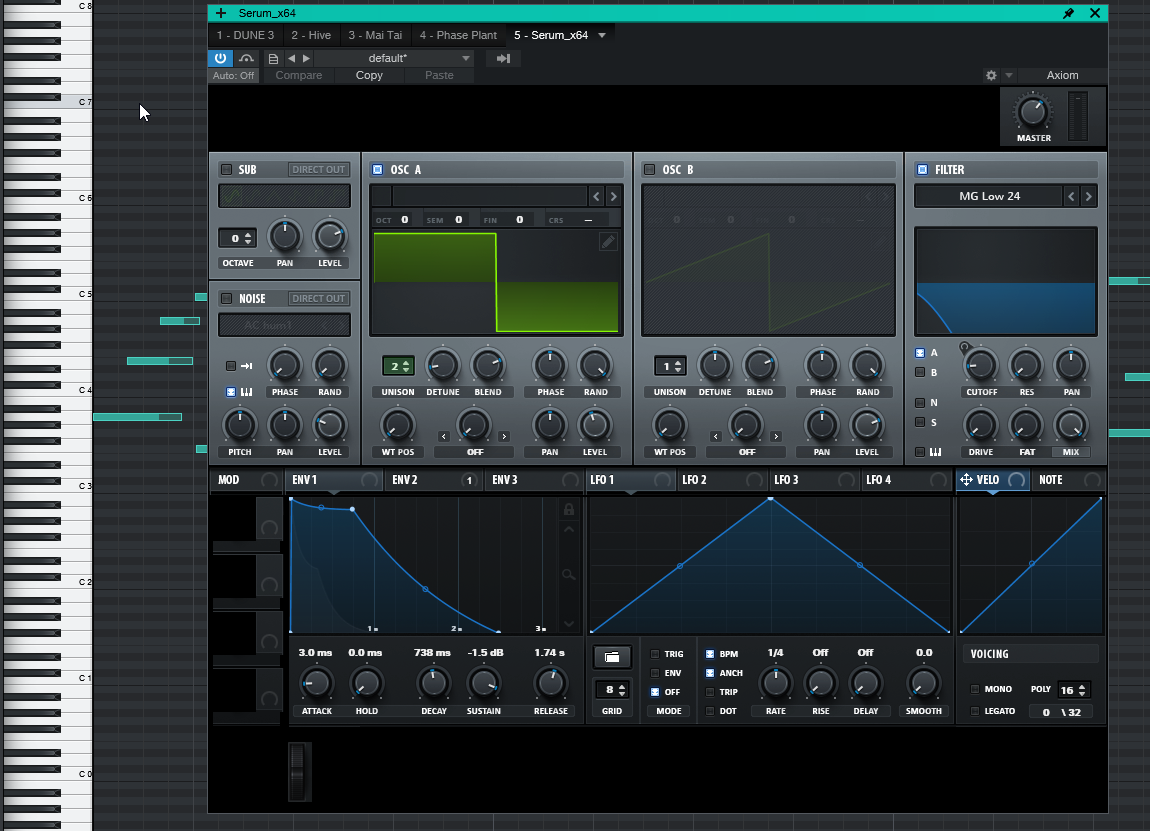The image size is (1150, 831).
Task: Adjust the filter CUTOFF knob
Action: tap(981, 365)
